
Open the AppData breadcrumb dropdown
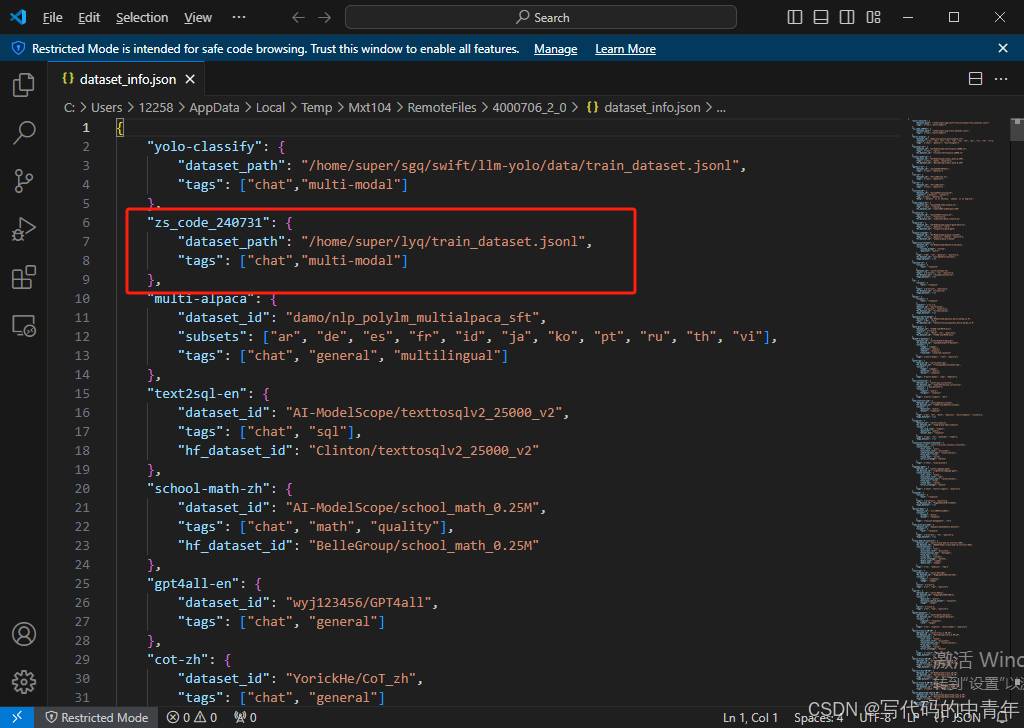pos(214,107)
